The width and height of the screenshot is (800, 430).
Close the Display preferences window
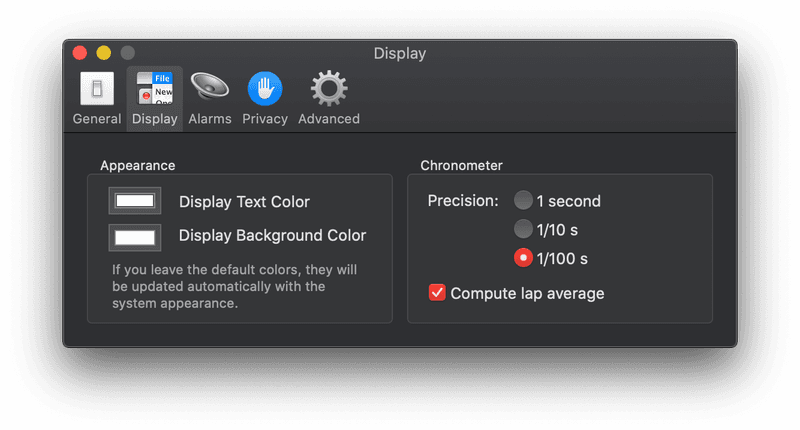(79, 53)
